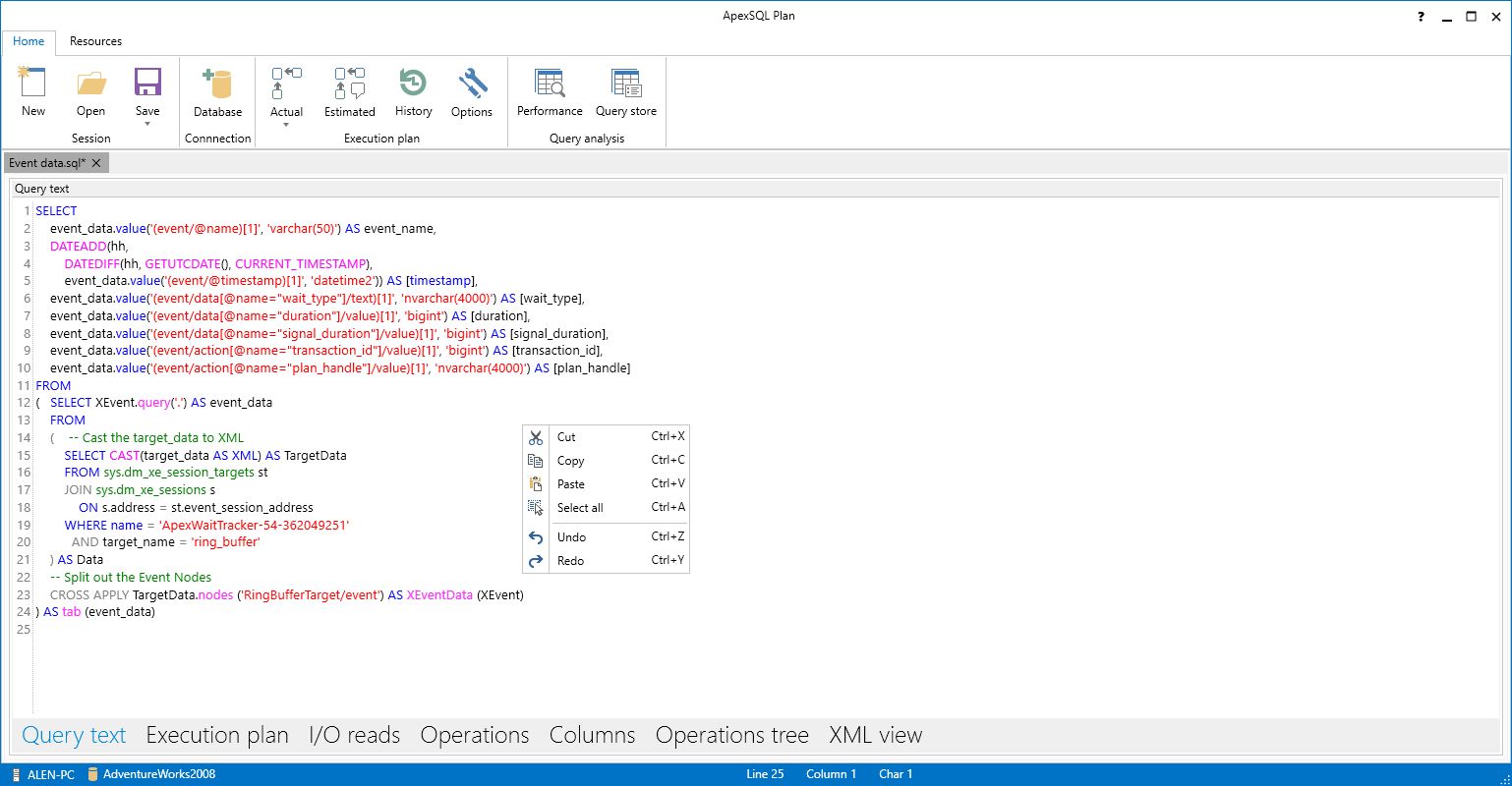The width and height of the screenshot is (1512, 786).
Task: Open the XML view of the query
Action: tap(874, 734)
